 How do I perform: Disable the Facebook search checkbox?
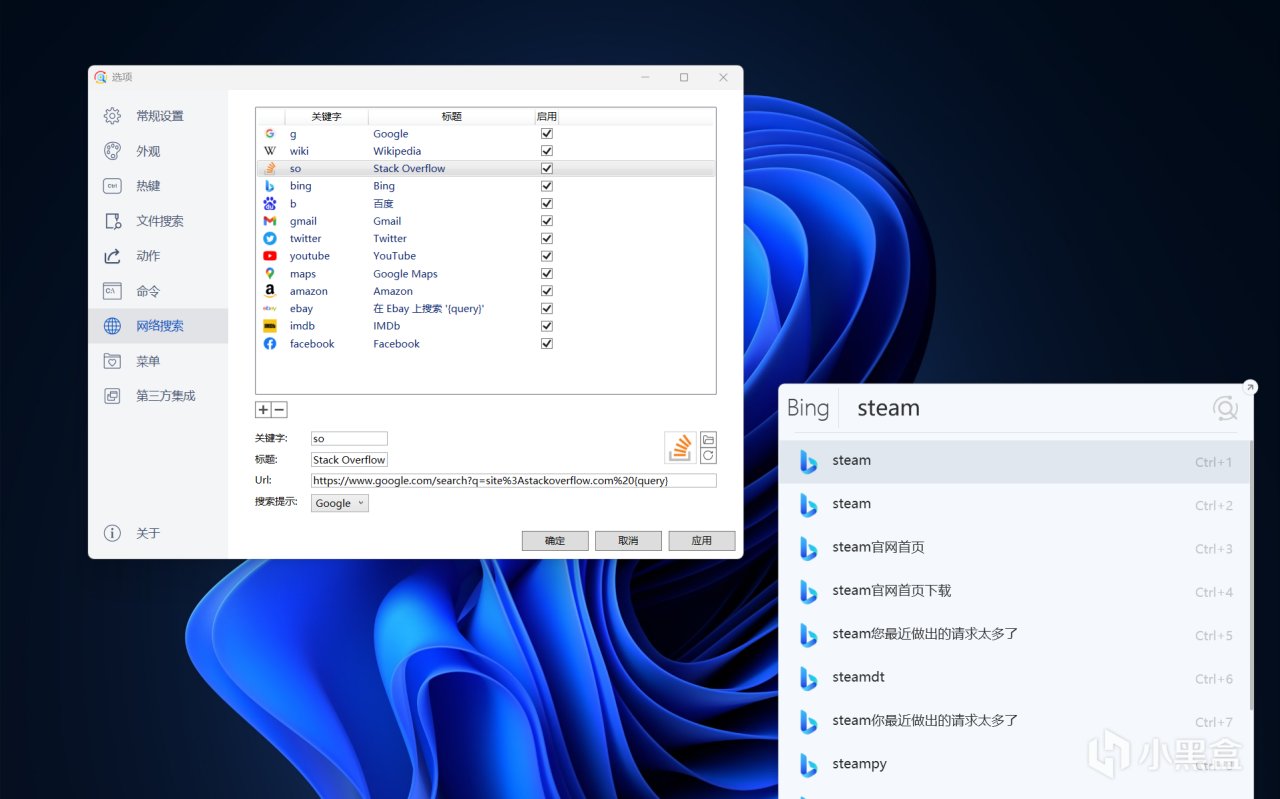547,343
